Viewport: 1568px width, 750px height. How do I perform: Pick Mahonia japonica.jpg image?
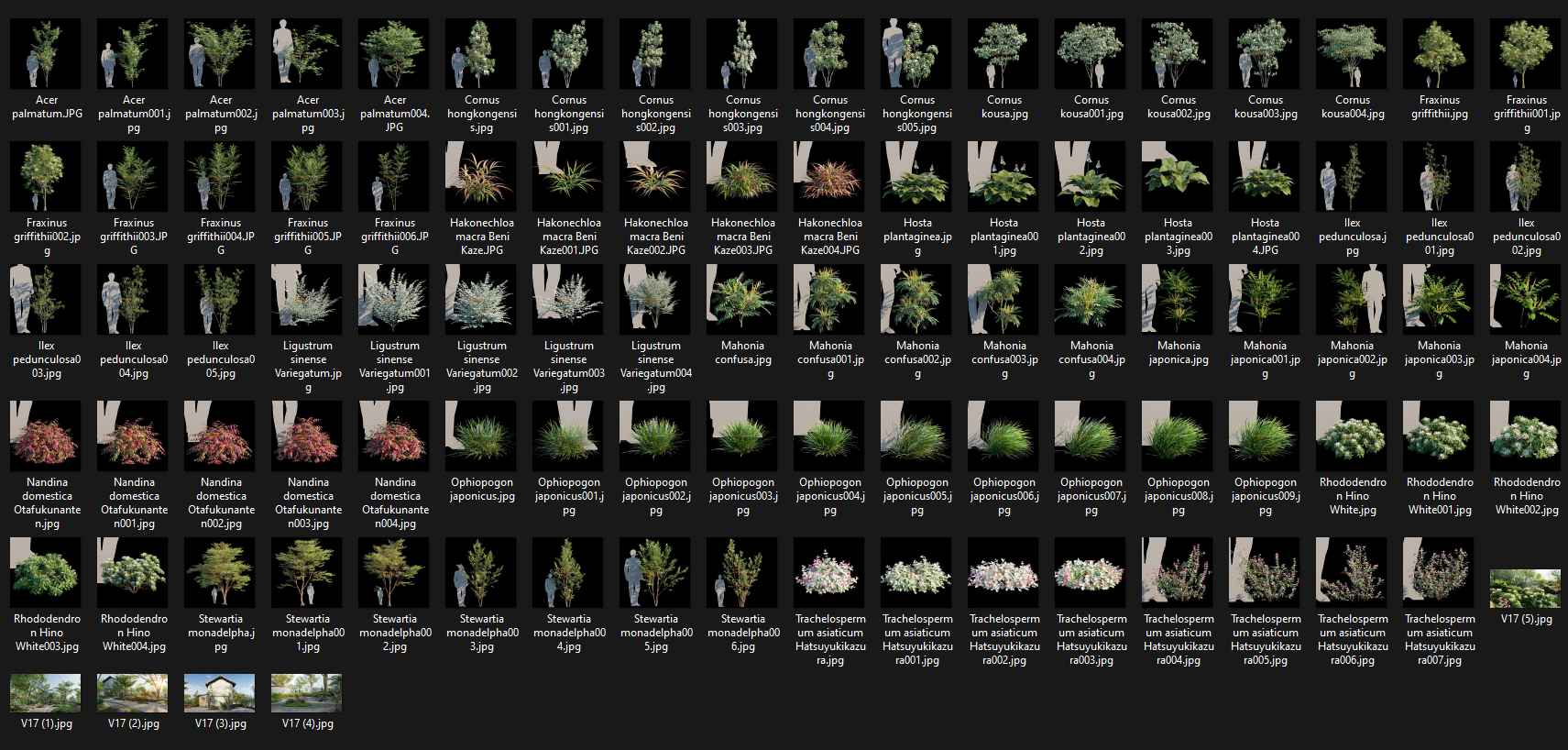pos(1178,300)
